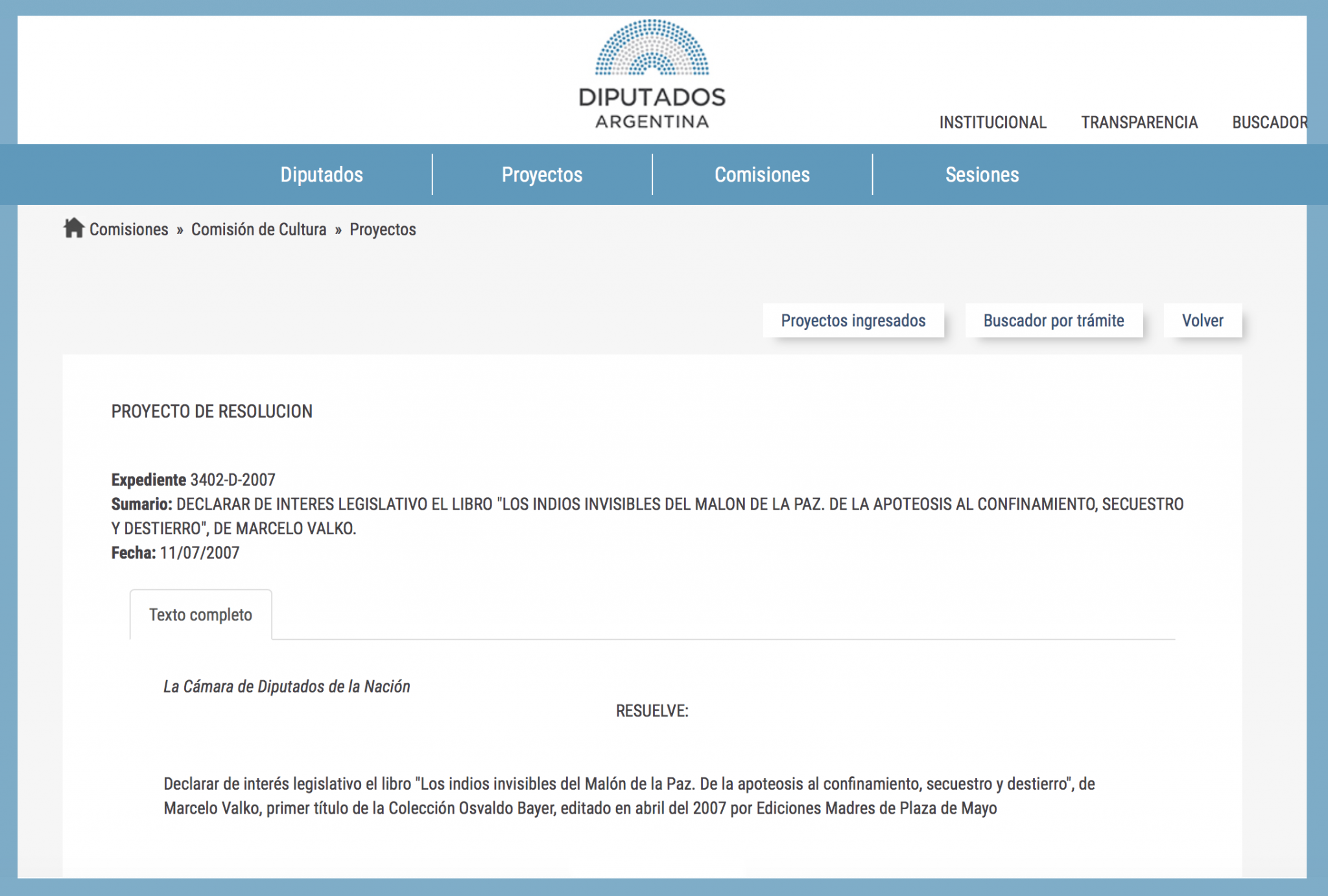Go to Institucional section
This screenshot has width=1328, height=896.
coord(993,123)
